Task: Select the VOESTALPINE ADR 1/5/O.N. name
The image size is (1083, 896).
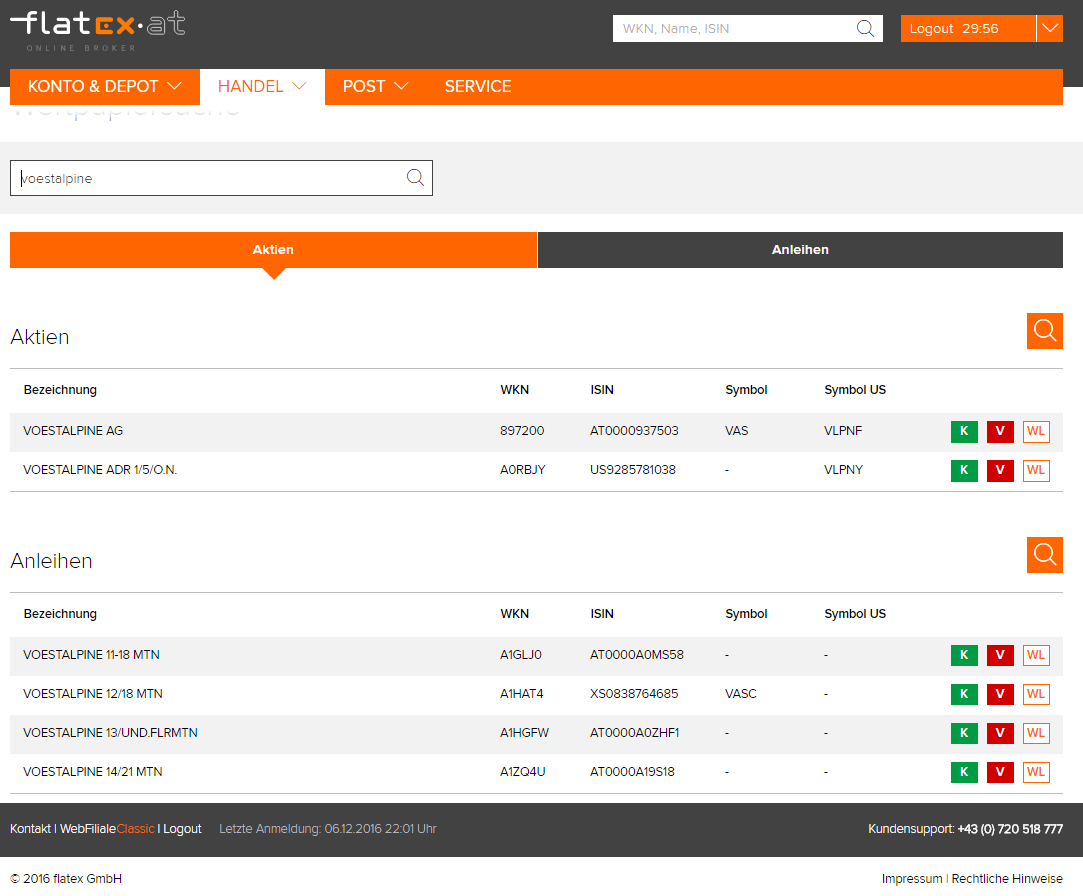Action: click(100, 470)
